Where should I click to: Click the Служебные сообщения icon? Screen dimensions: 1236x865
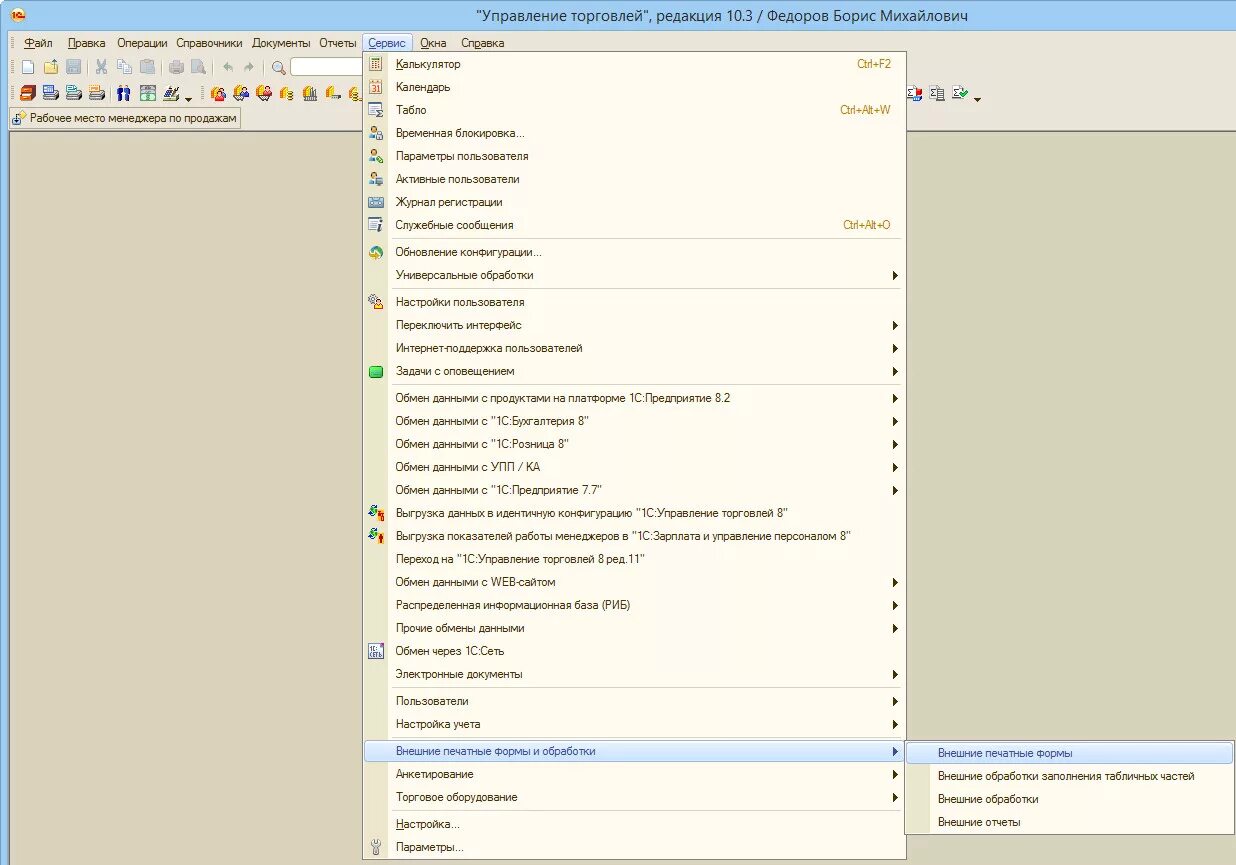tap(376, 225)
